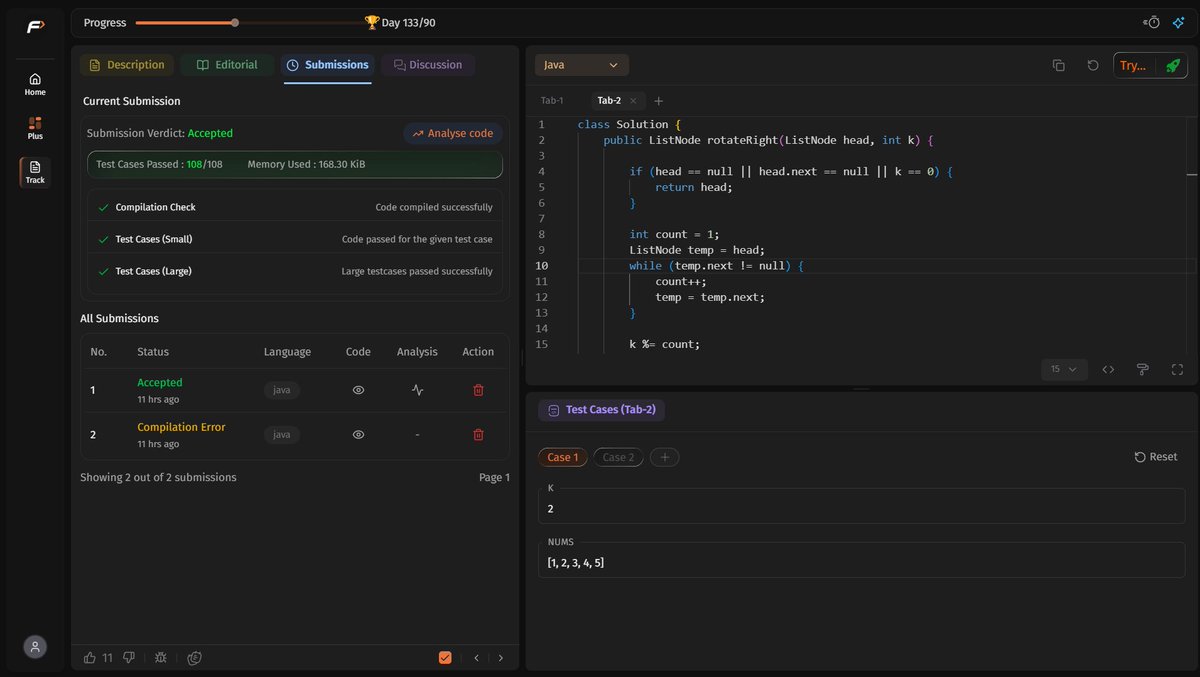Click java tag of Accepted submission
Screen dimensions: 1200x677
[282, 390]
